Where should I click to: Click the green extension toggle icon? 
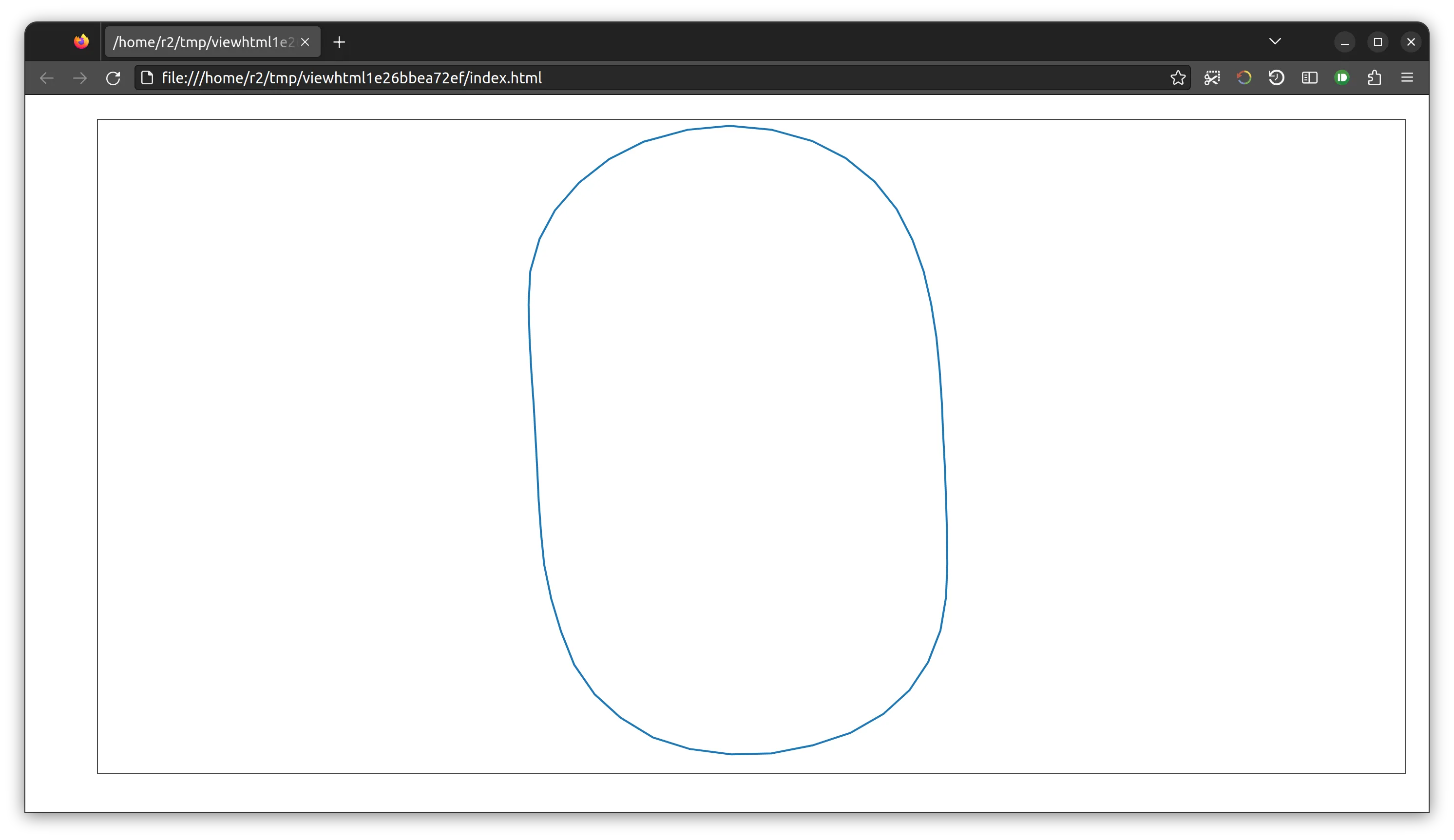coord(1342,78)
